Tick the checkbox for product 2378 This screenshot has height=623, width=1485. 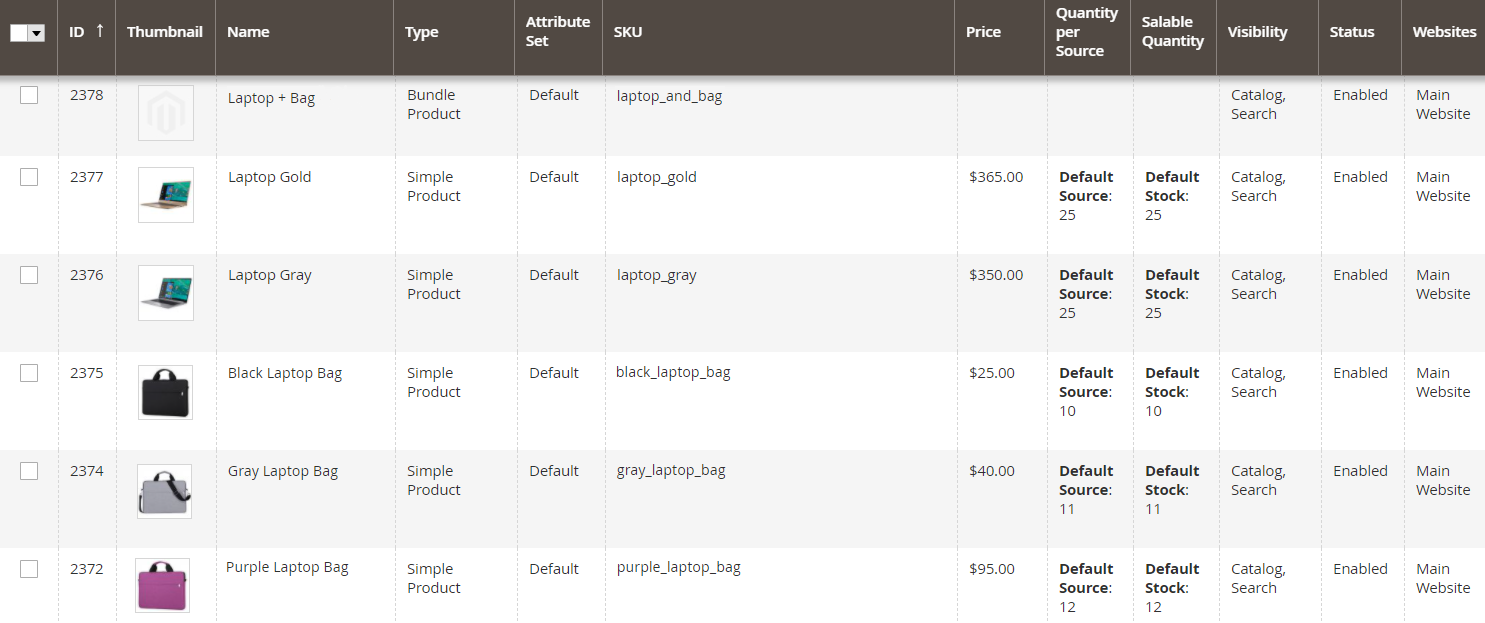click(29, 95)
